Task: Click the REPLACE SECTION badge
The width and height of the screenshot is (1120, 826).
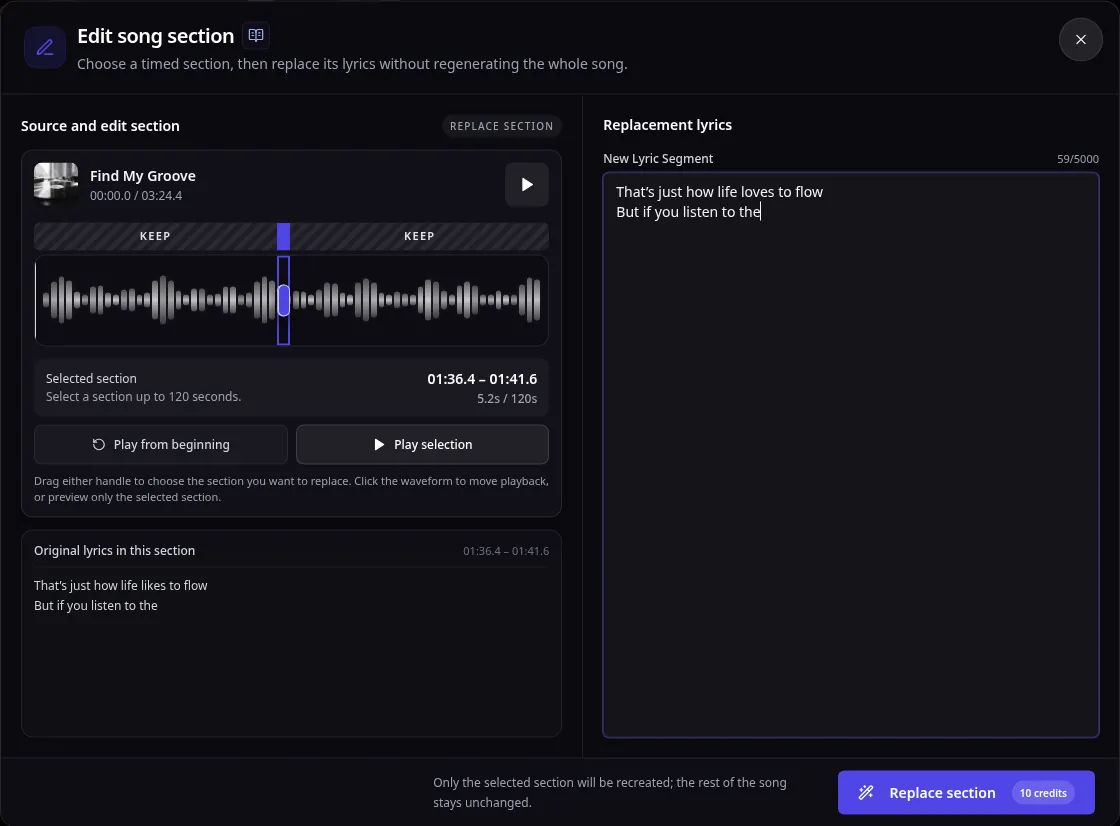Action: tap(501, 126)
